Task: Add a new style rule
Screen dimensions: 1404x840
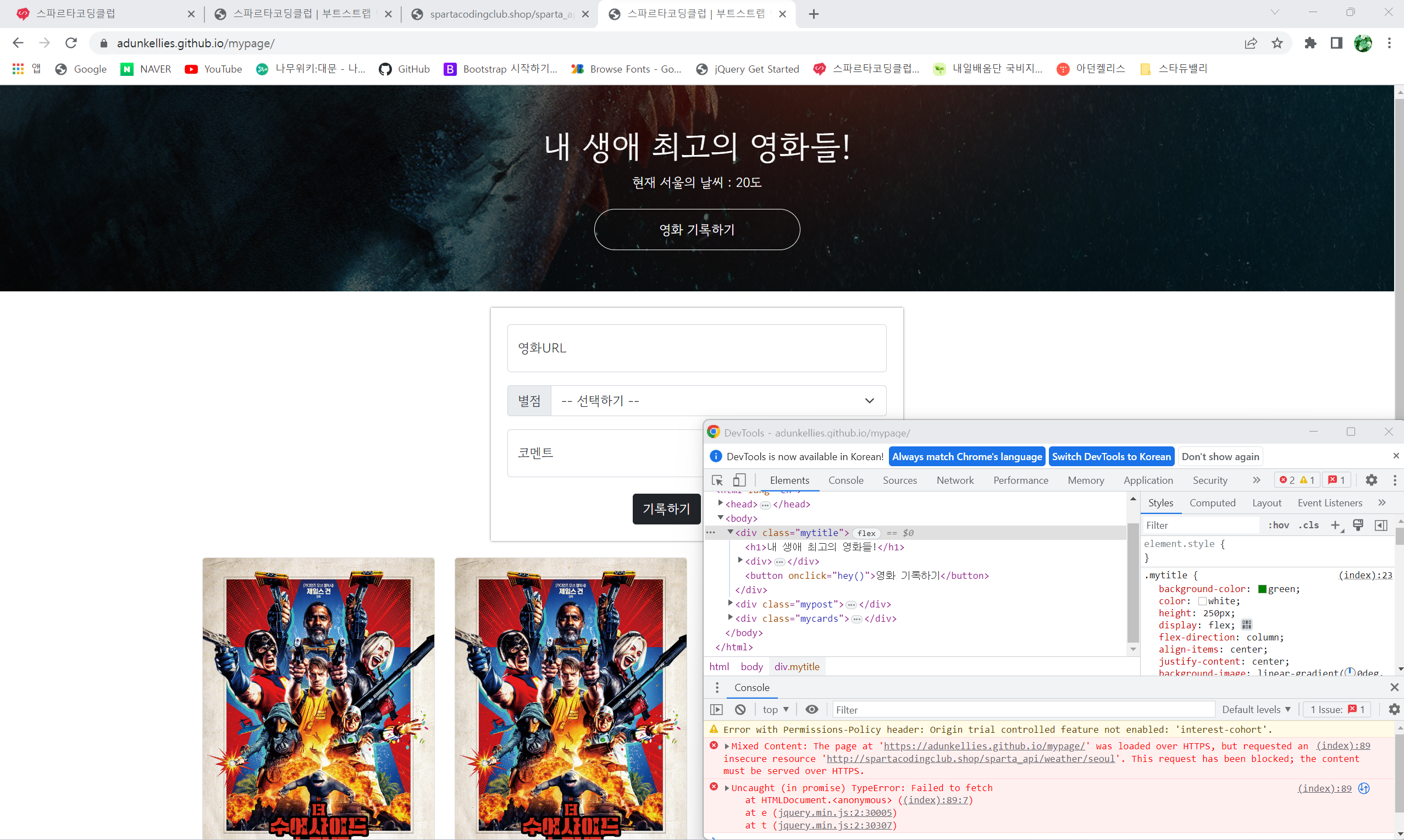Action: point(1336,526)
